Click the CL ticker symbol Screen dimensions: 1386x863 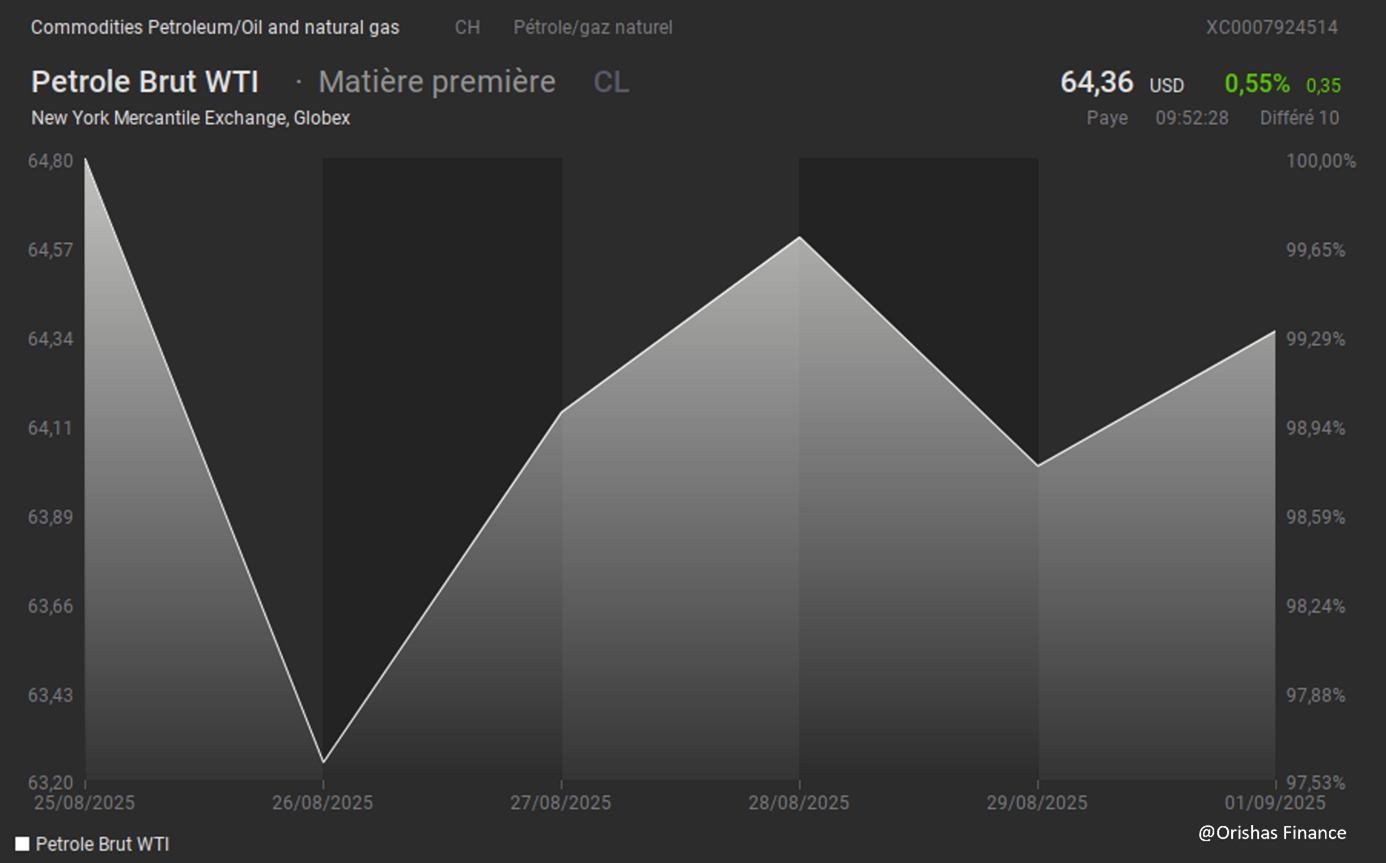tap(611, 82)
